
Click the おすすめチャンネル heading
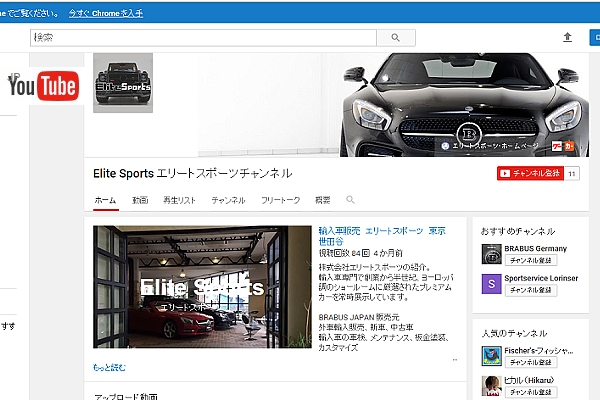pos(518,231)
